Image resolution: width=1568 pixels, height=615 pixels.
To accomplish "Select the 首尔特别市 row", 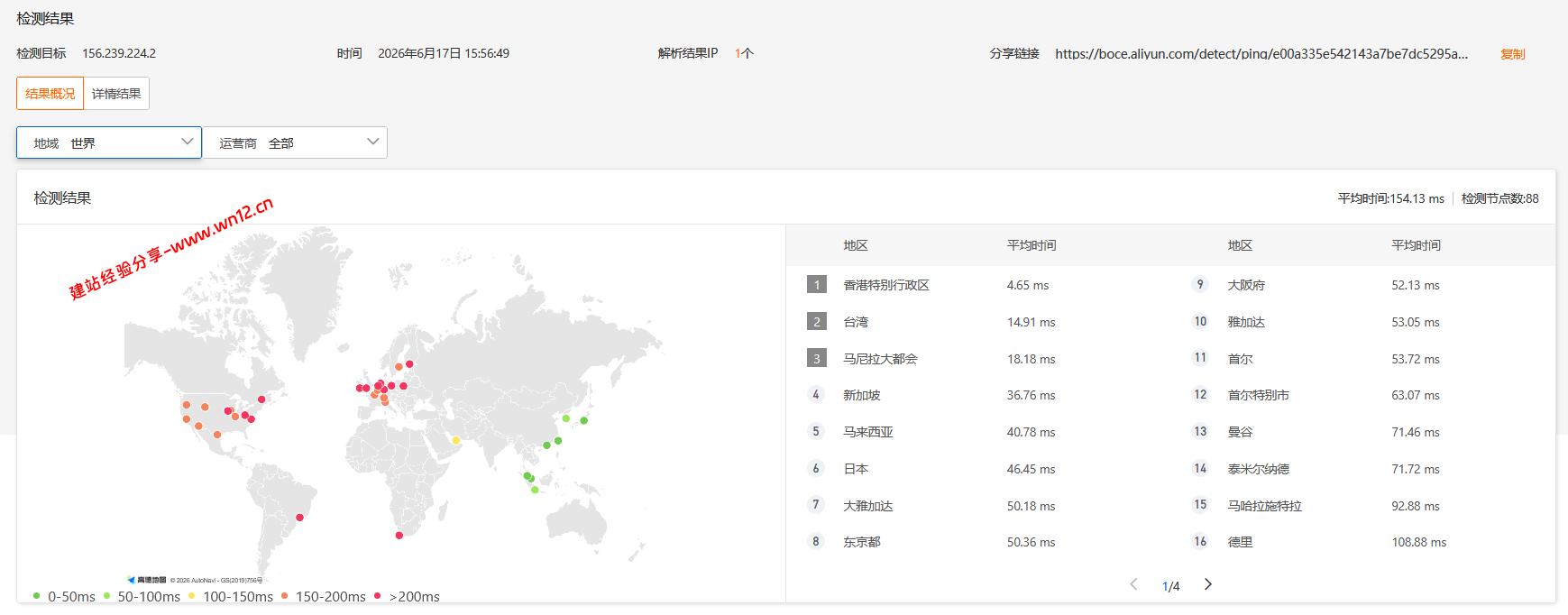I will point(1363,395).
